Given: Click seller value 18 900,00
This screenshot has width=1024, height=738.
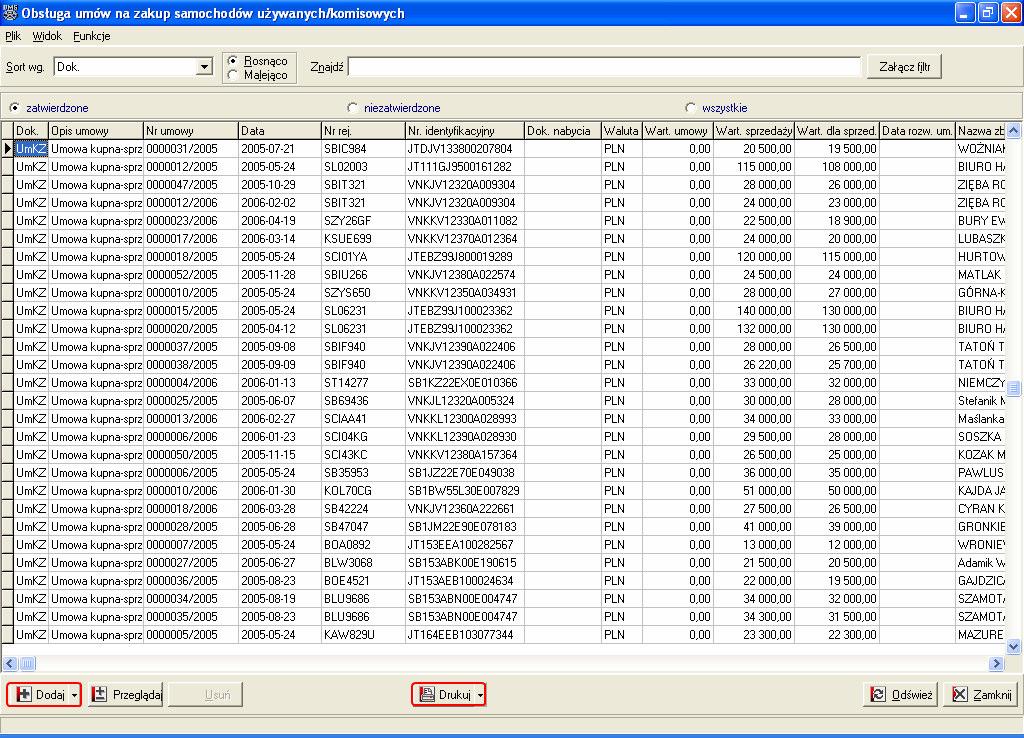Looking at the screenshot, I should tap(837, 221).
